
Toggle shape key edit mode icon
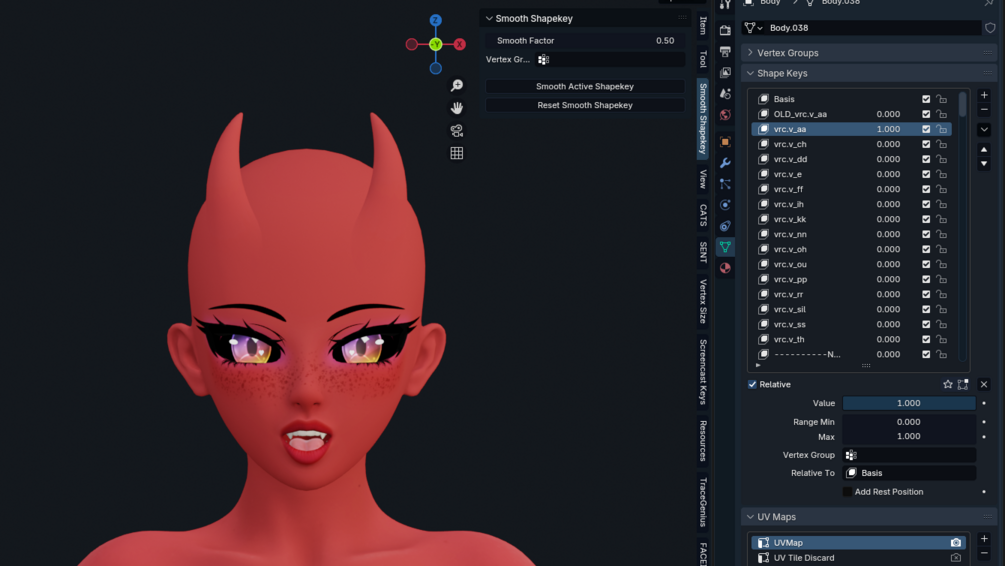tap(963, 385)
